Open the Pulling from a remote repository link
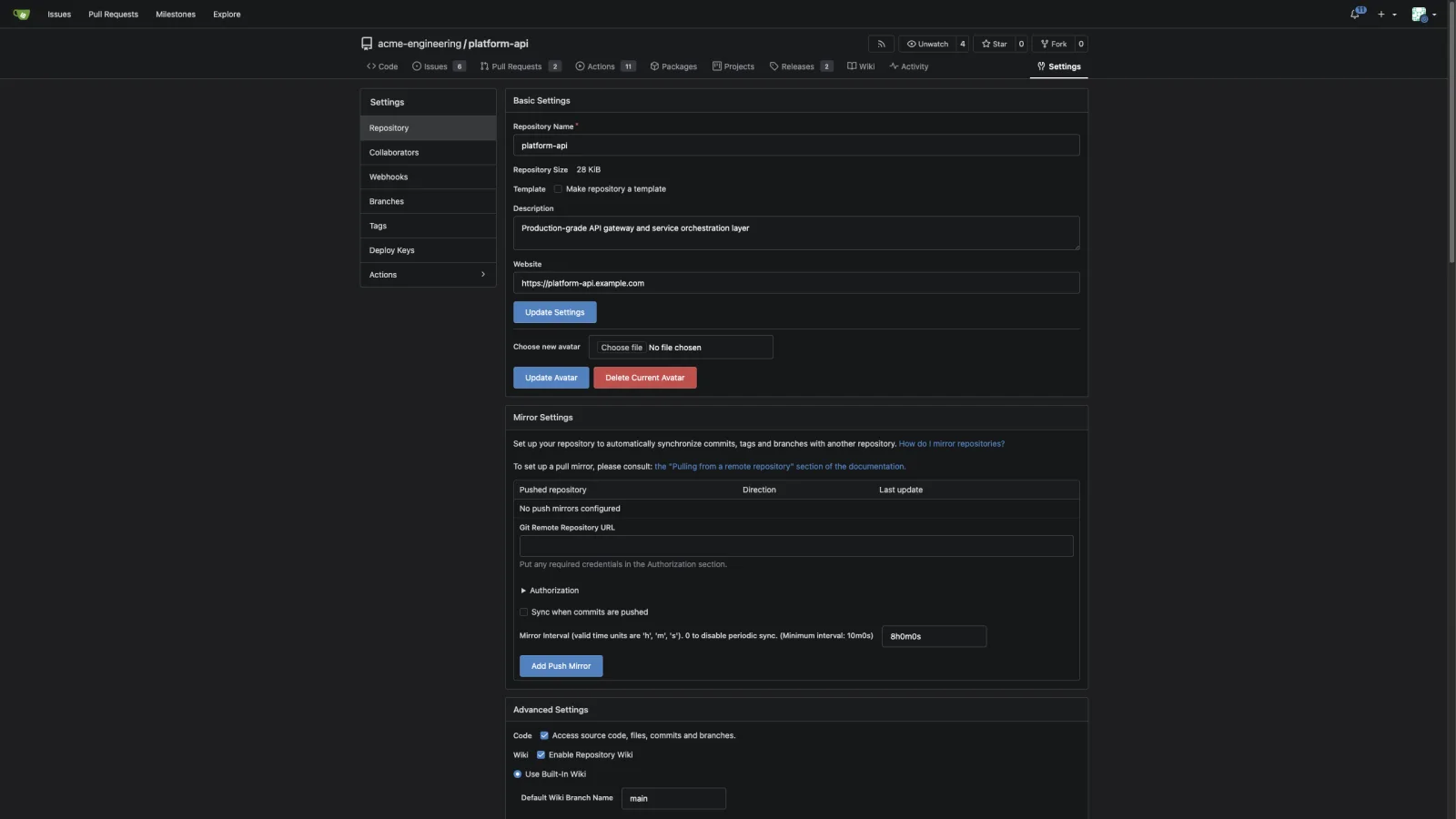 780,467
